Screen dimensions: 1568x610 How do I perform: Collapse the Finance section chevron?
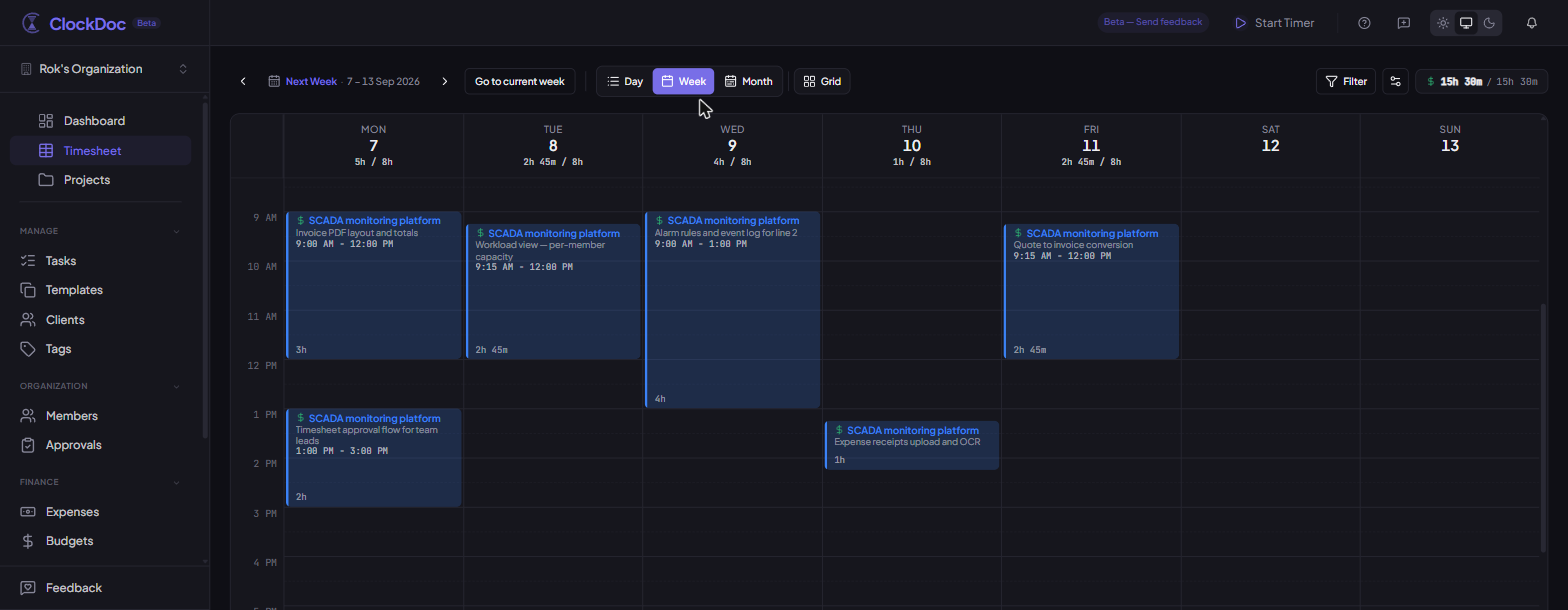pyautogui.click(x=177, y=482)
